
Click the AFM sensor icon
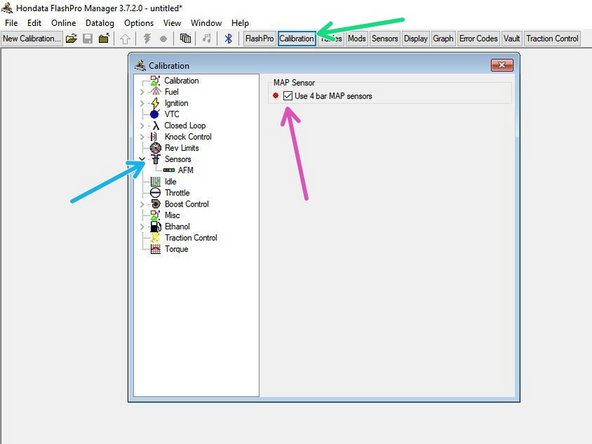(x=169, y=170)
